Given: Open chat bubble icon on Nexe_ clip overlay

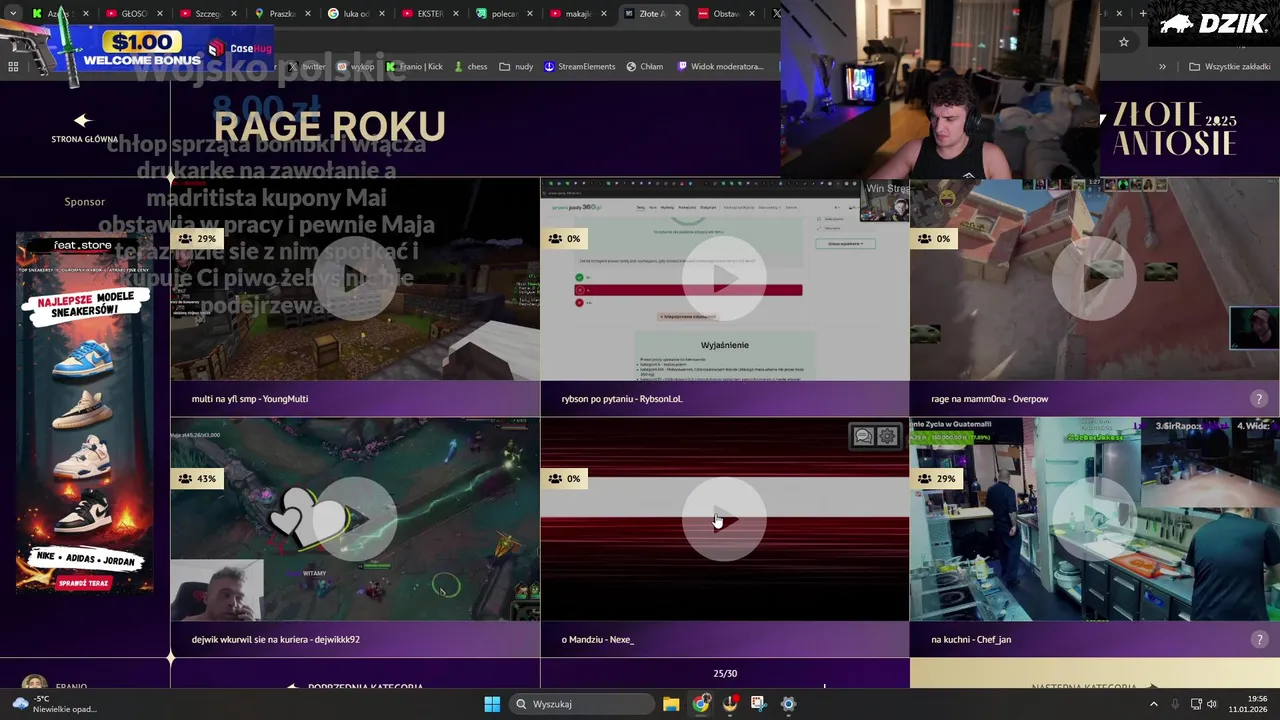Looking at the screenshot, I should (863, 436).
